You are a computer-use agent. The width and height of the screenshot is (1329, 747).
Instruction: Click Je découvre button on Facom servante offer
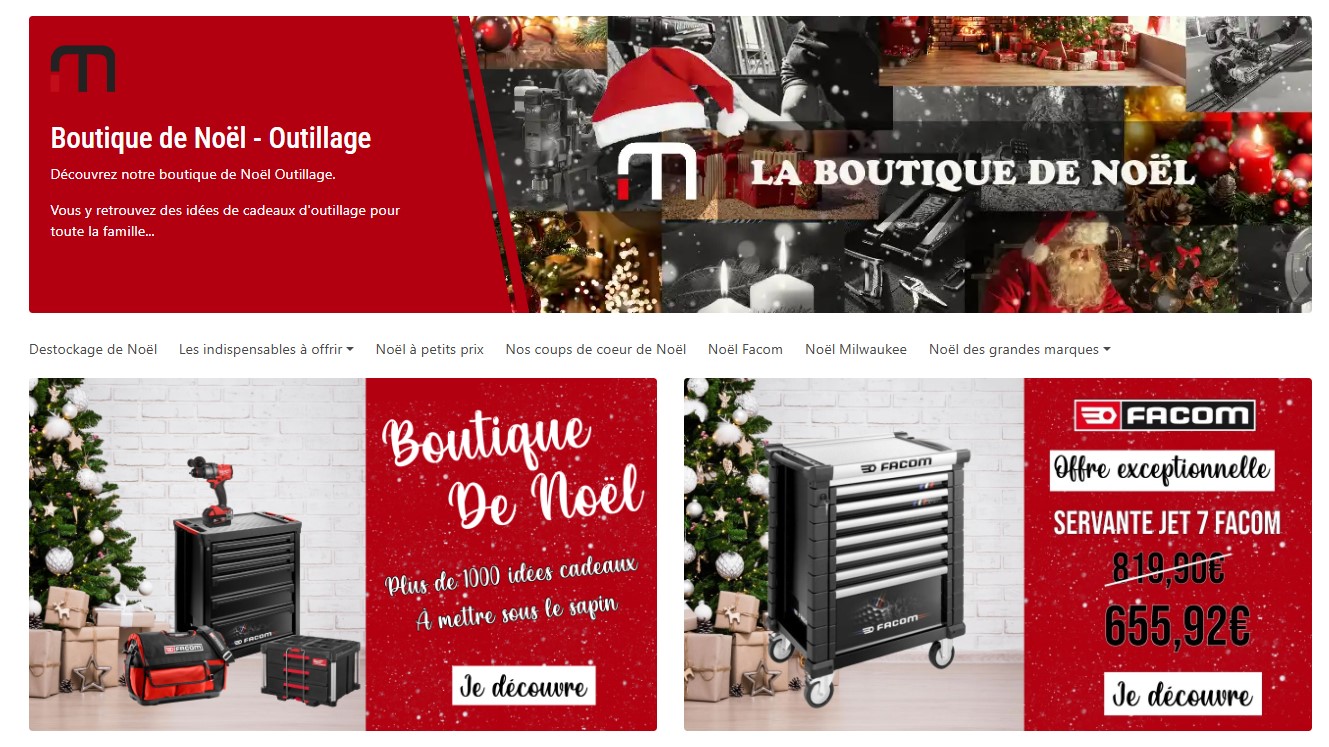(1182, 694)
